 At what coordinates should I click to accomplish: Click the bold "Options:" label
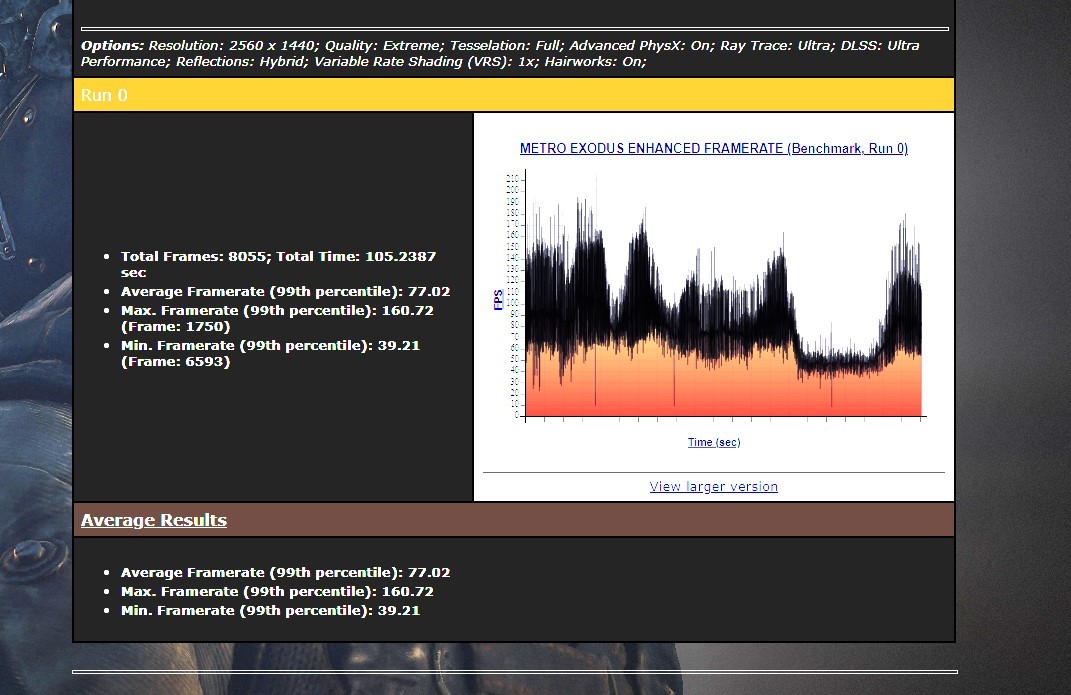click(x=112, y=46)
